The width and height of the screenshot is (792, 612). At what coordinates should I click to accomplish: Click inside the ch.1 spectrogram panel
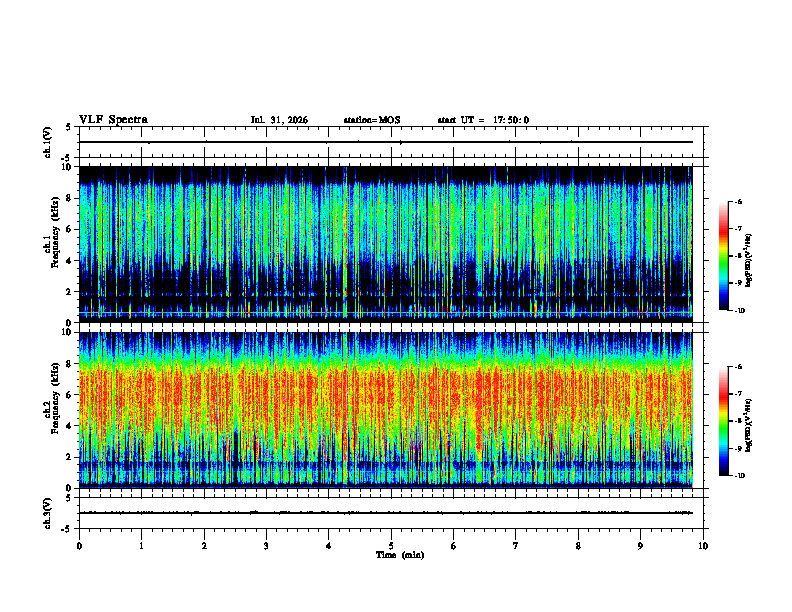tap(386, 244)
